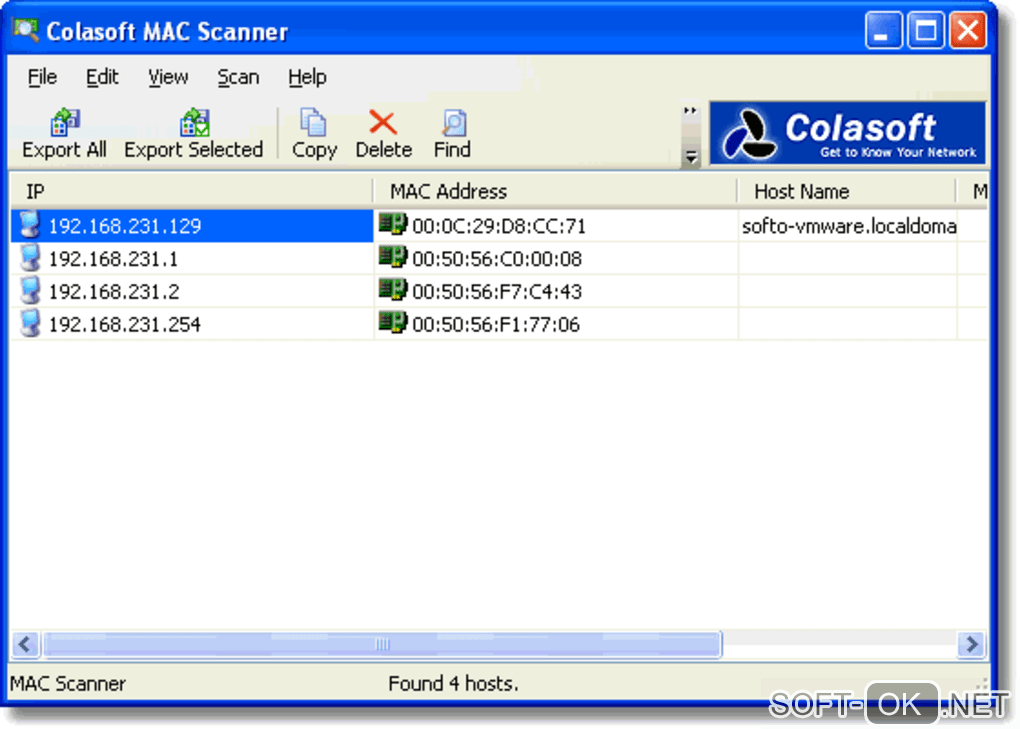Sort by the IP column header
The image size is (1020, 729).
pos(191,191)
